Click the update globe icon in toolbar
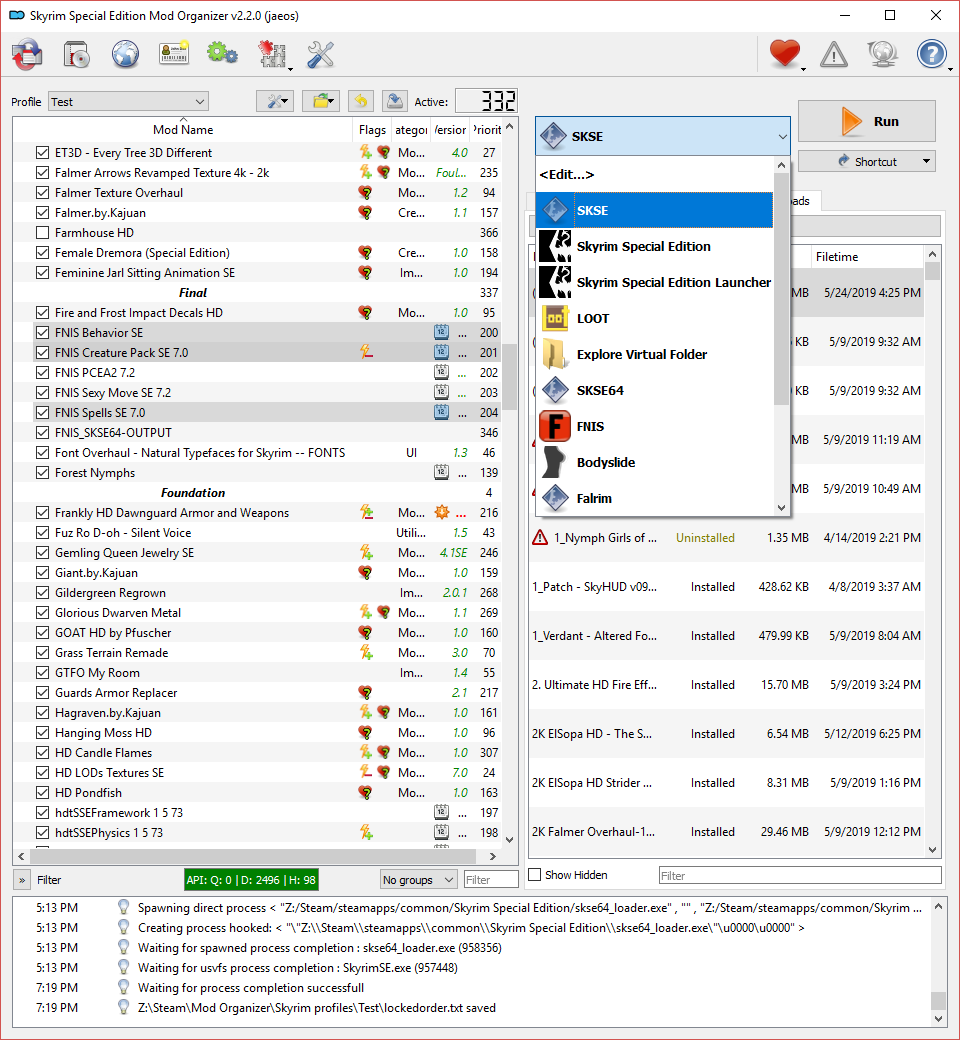 pyautogui.click(x=882, y=54)
